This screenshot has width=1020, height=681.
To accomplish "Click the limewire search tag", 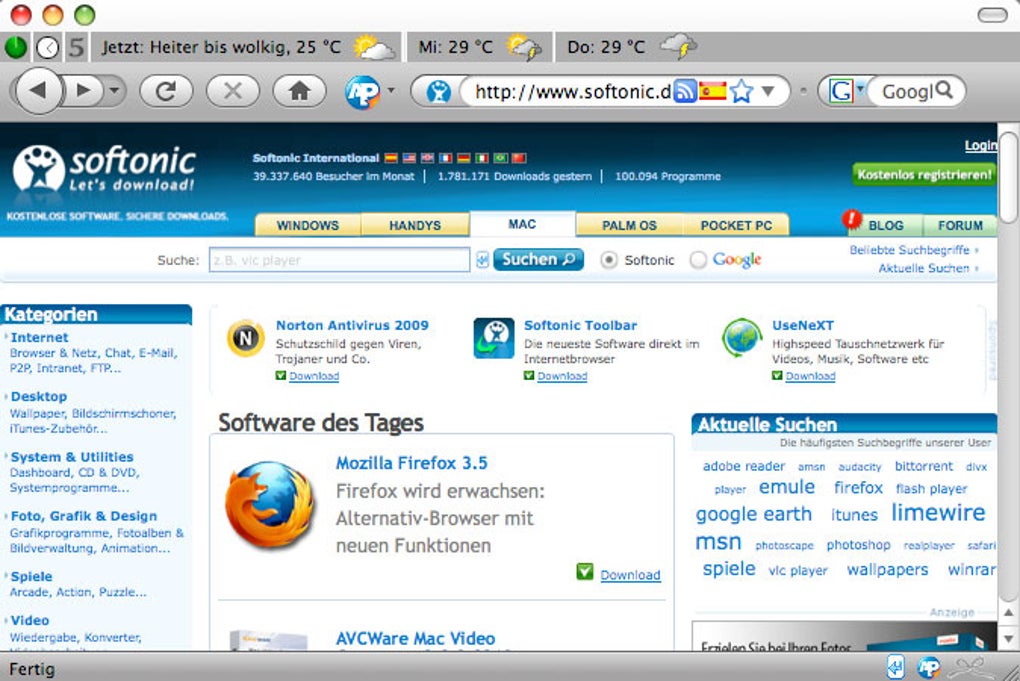I will [938, 513].
